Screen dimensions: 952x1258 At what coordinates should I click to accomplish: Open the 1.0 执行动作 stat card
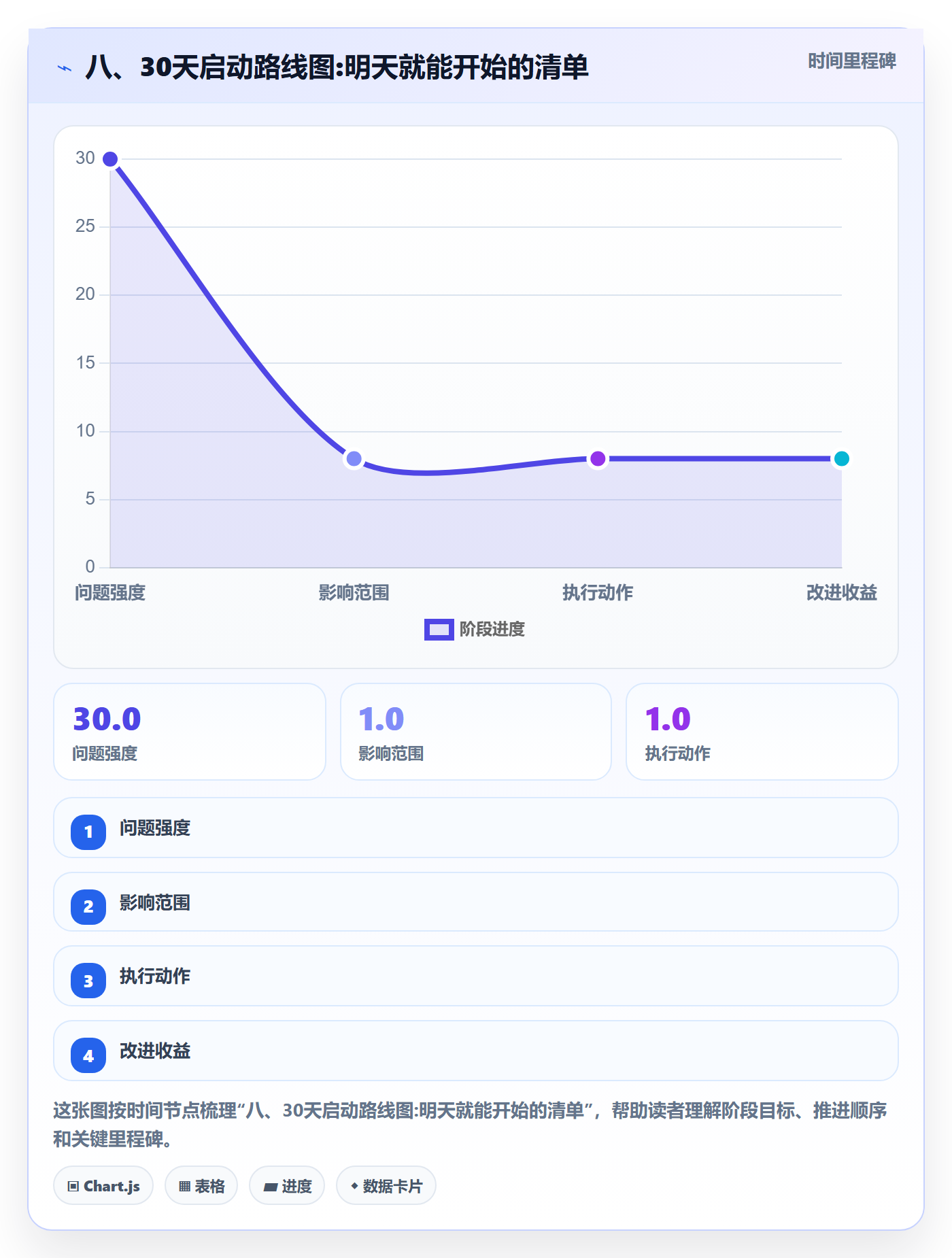(762, 732)
